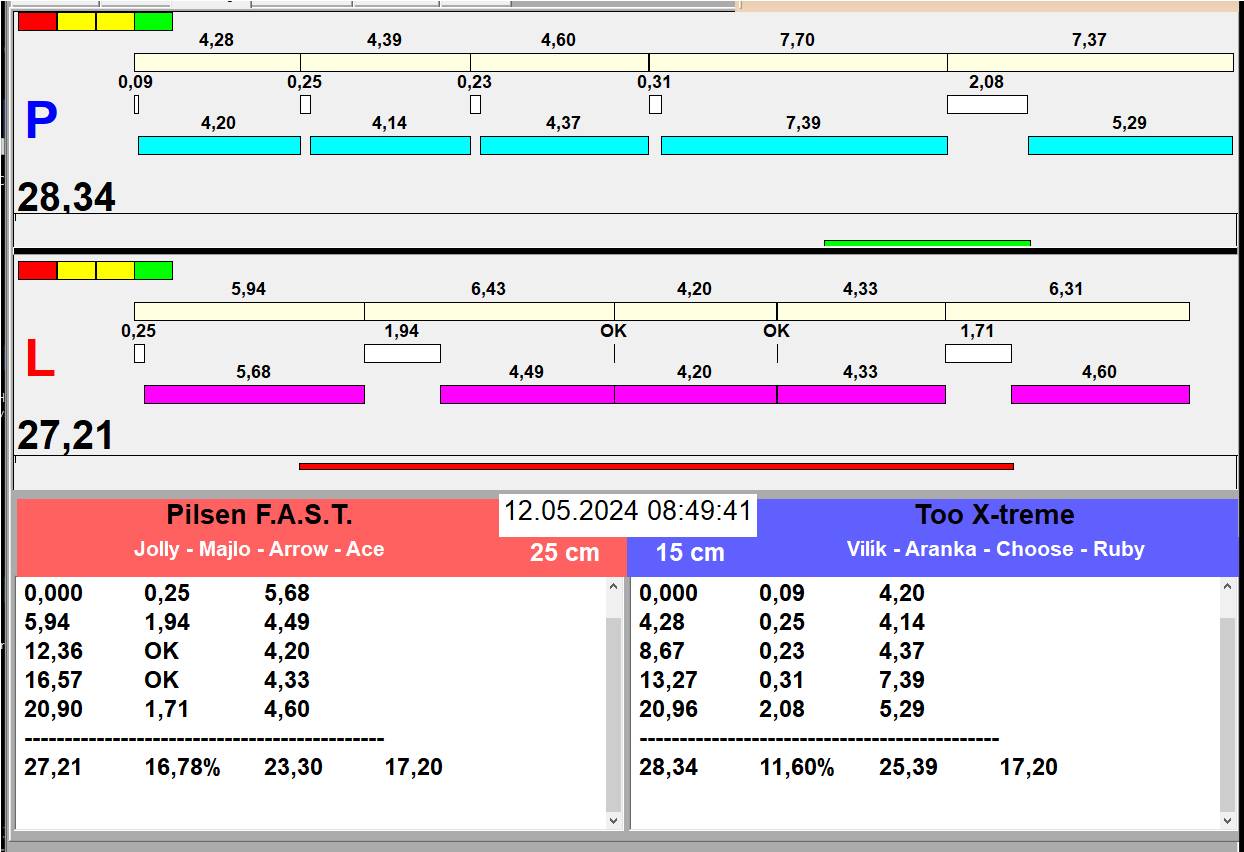Select the cyan 5,29 run bar in lane P
The height and width of the screenshot is (852, 1244).
1130,146
